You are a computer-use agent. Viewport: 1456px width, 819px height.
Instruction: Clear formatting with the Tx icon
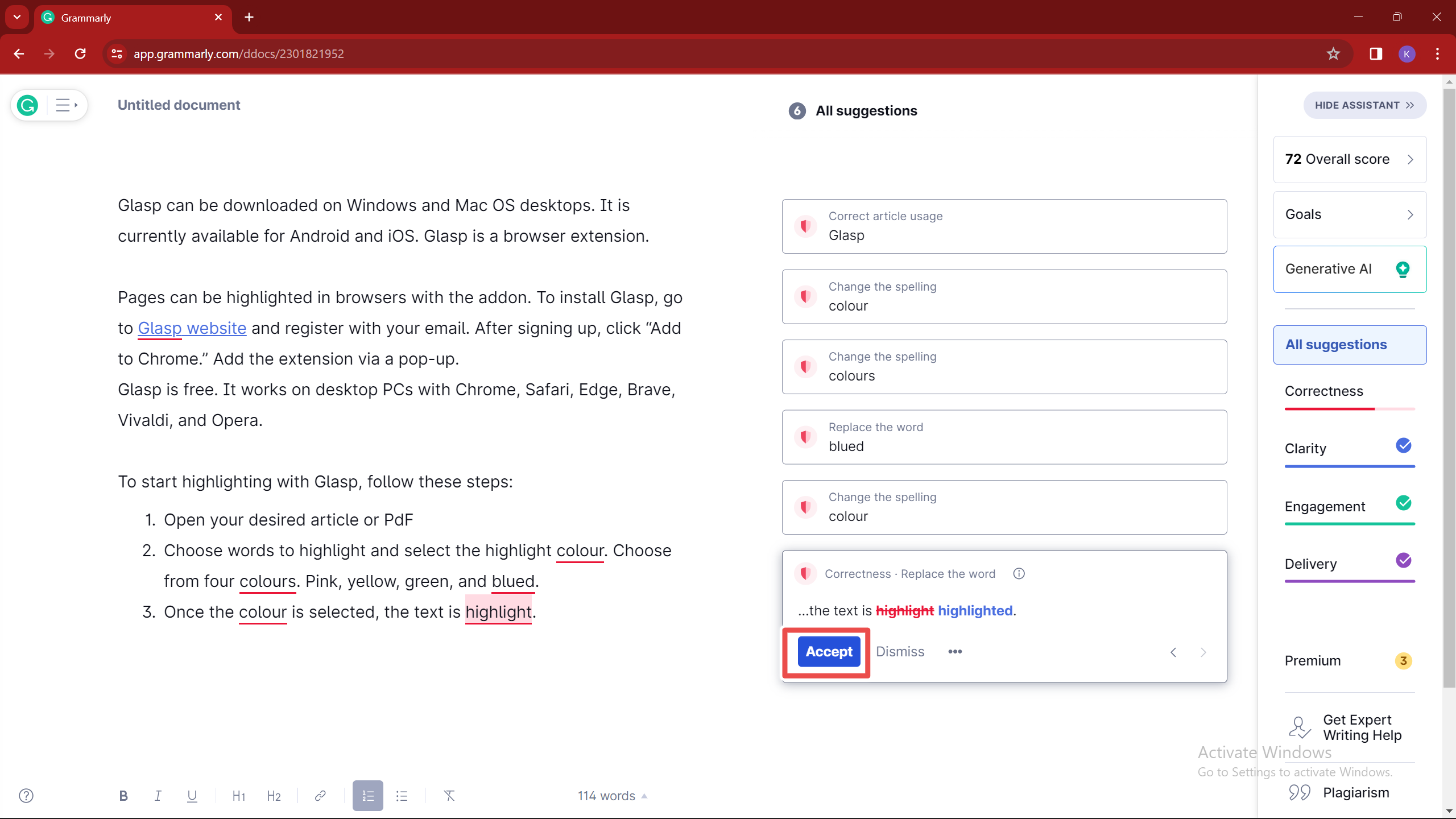point(449,796)
